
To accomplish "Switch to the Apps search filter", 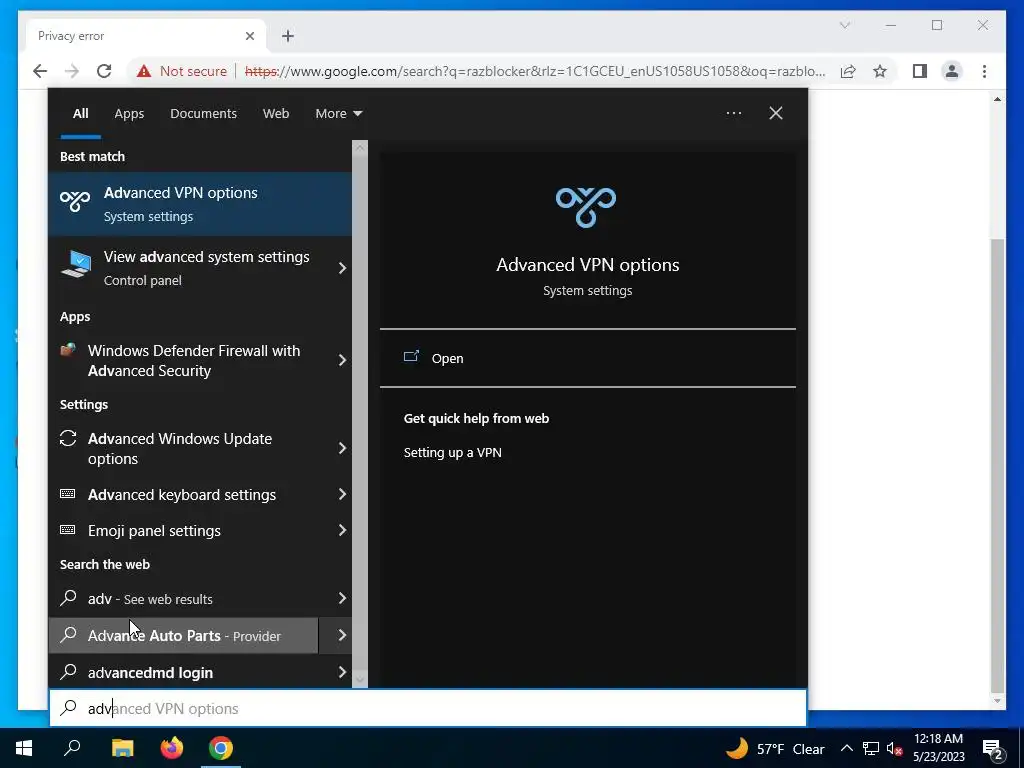I will pyautogui.click(x=129, y=114).
